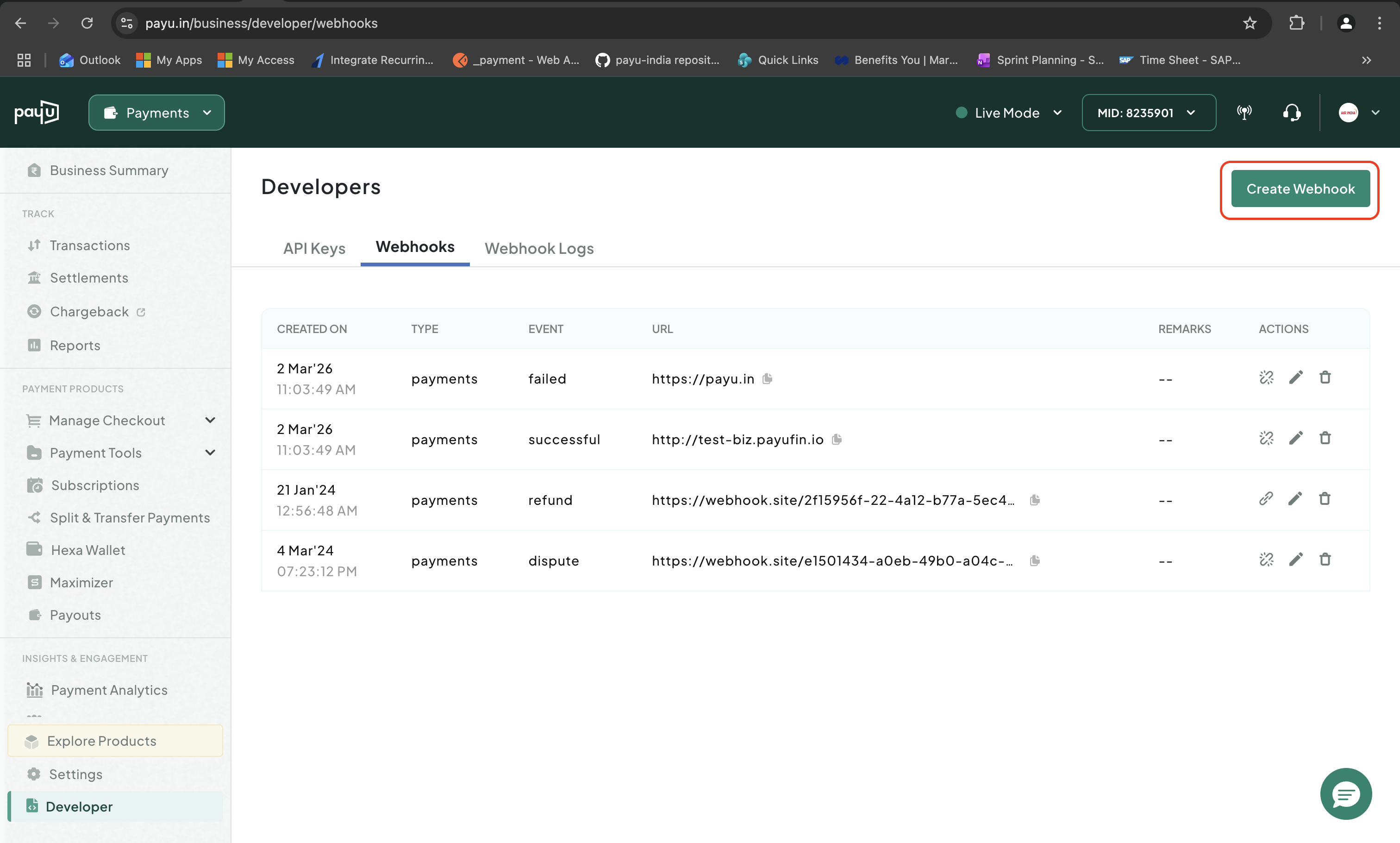Click the broadcast antenna icon in header

pos(1244,113)
